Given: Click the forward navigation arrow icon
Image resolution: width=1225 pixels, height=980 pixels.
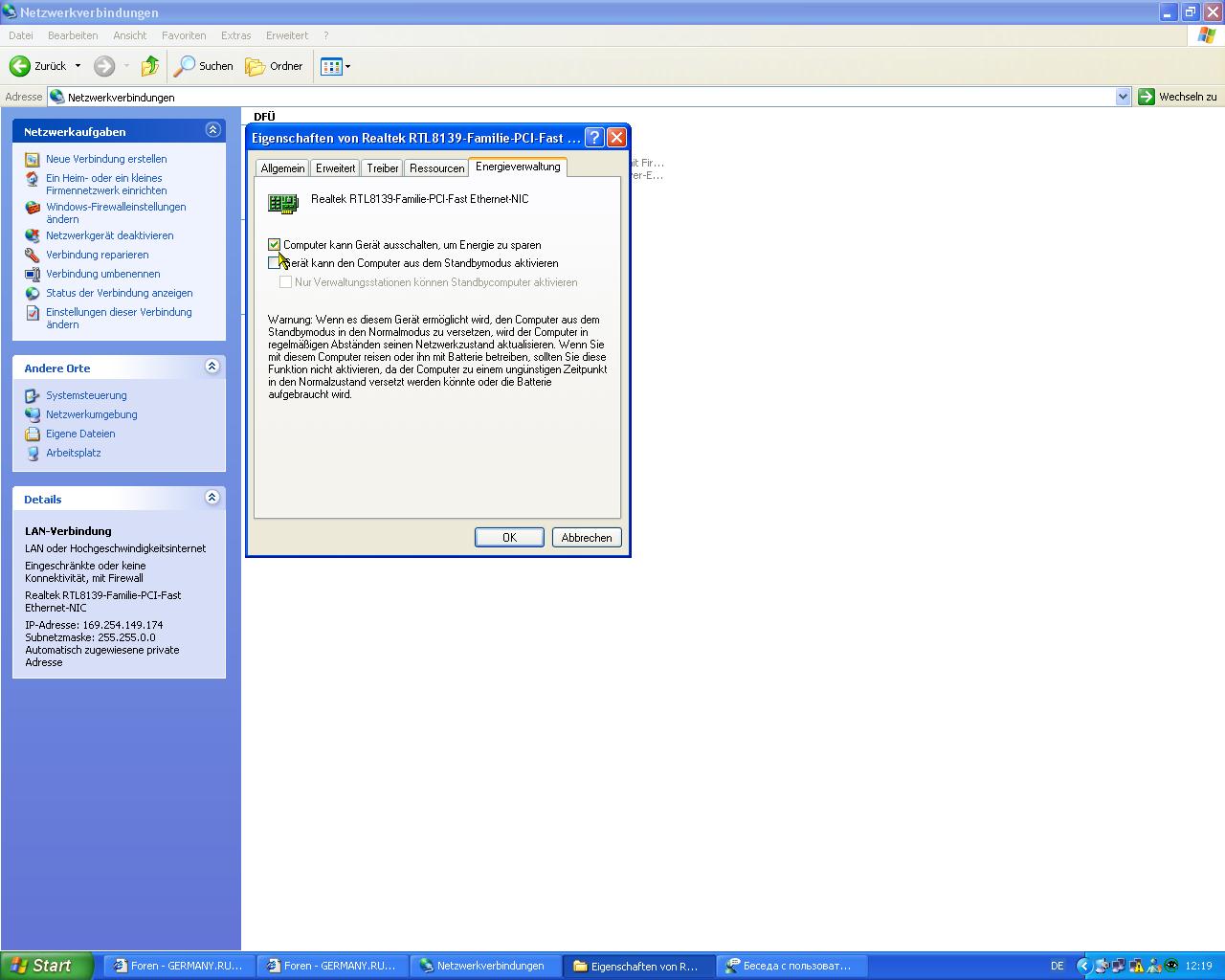Looking at the screenshot, I should pos(104,66).
